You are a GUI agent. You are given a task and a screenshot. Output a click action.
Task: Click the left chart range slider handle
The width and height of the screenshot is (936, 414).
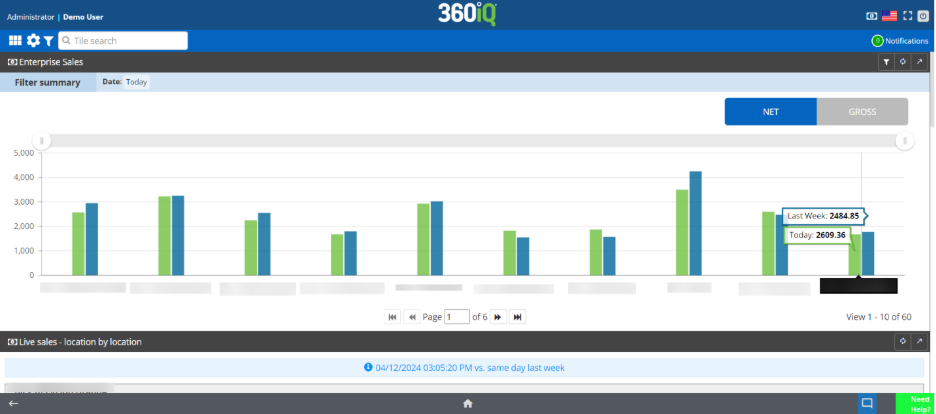[41, 141]
